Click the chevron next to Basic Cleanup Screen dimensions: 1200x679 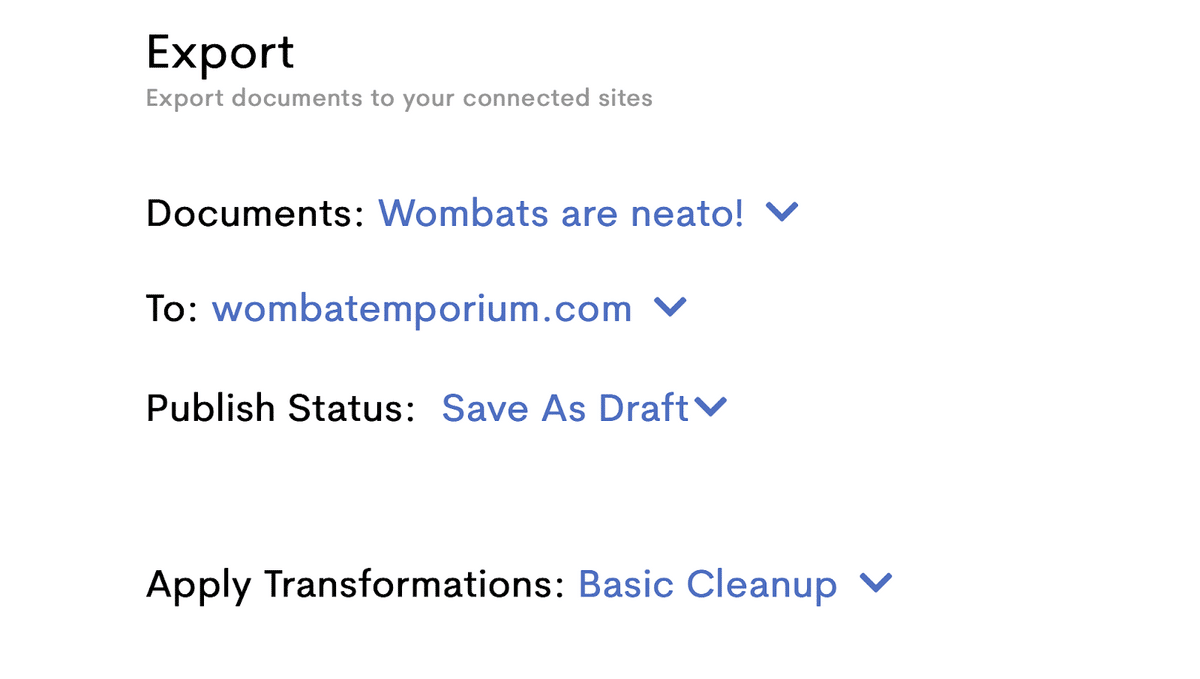875,583
